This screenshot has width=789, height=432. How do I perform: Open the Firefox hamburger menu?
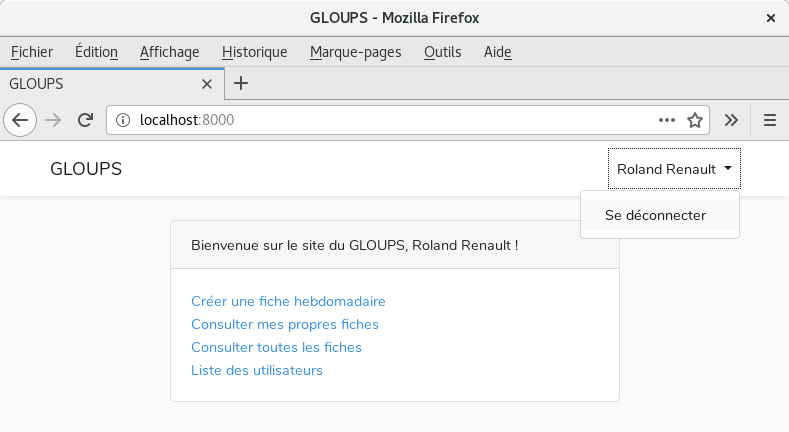[x=770, y=120]
